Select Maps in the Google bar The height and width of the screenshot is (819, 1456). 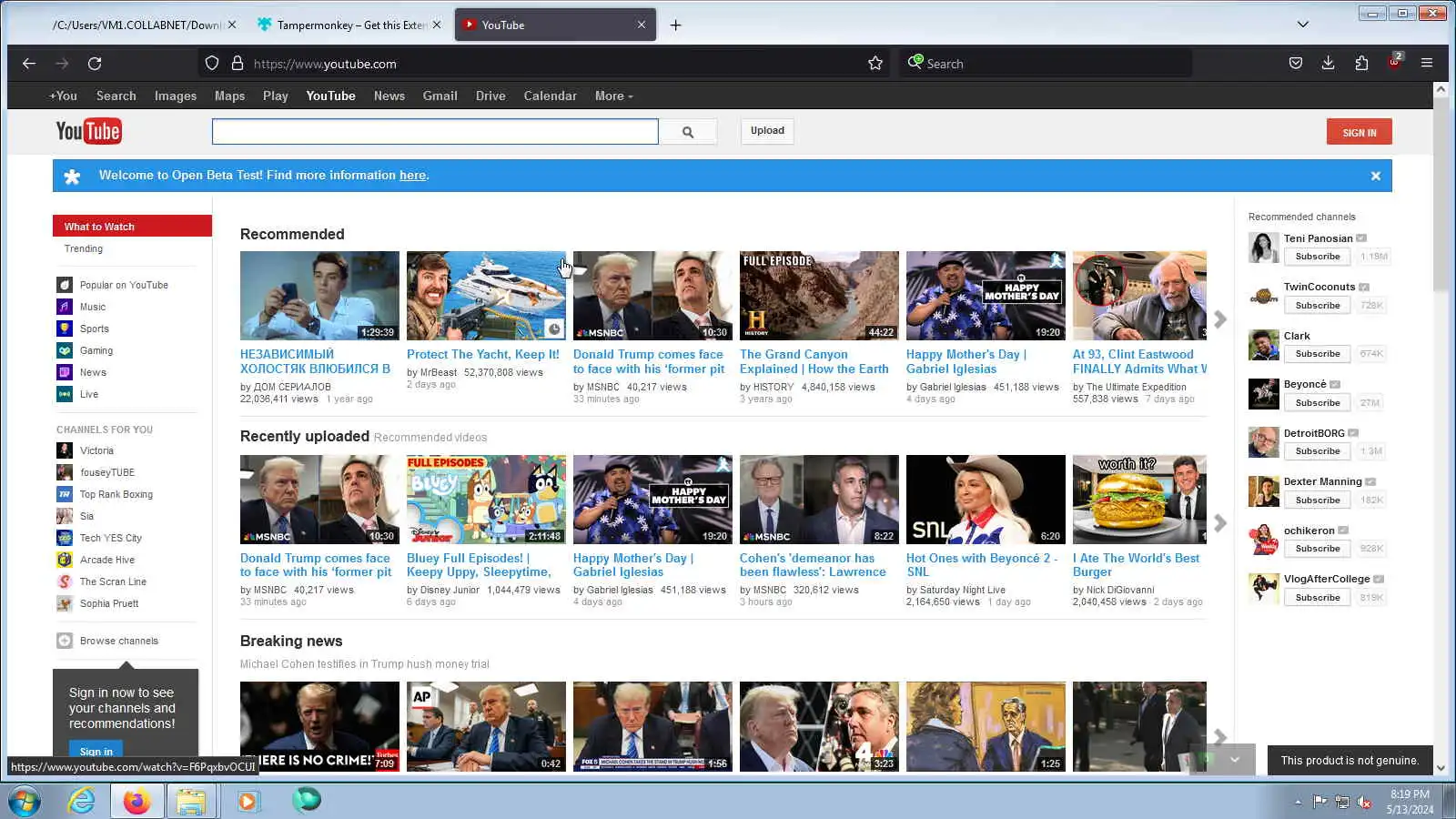[x=229, y=96]
